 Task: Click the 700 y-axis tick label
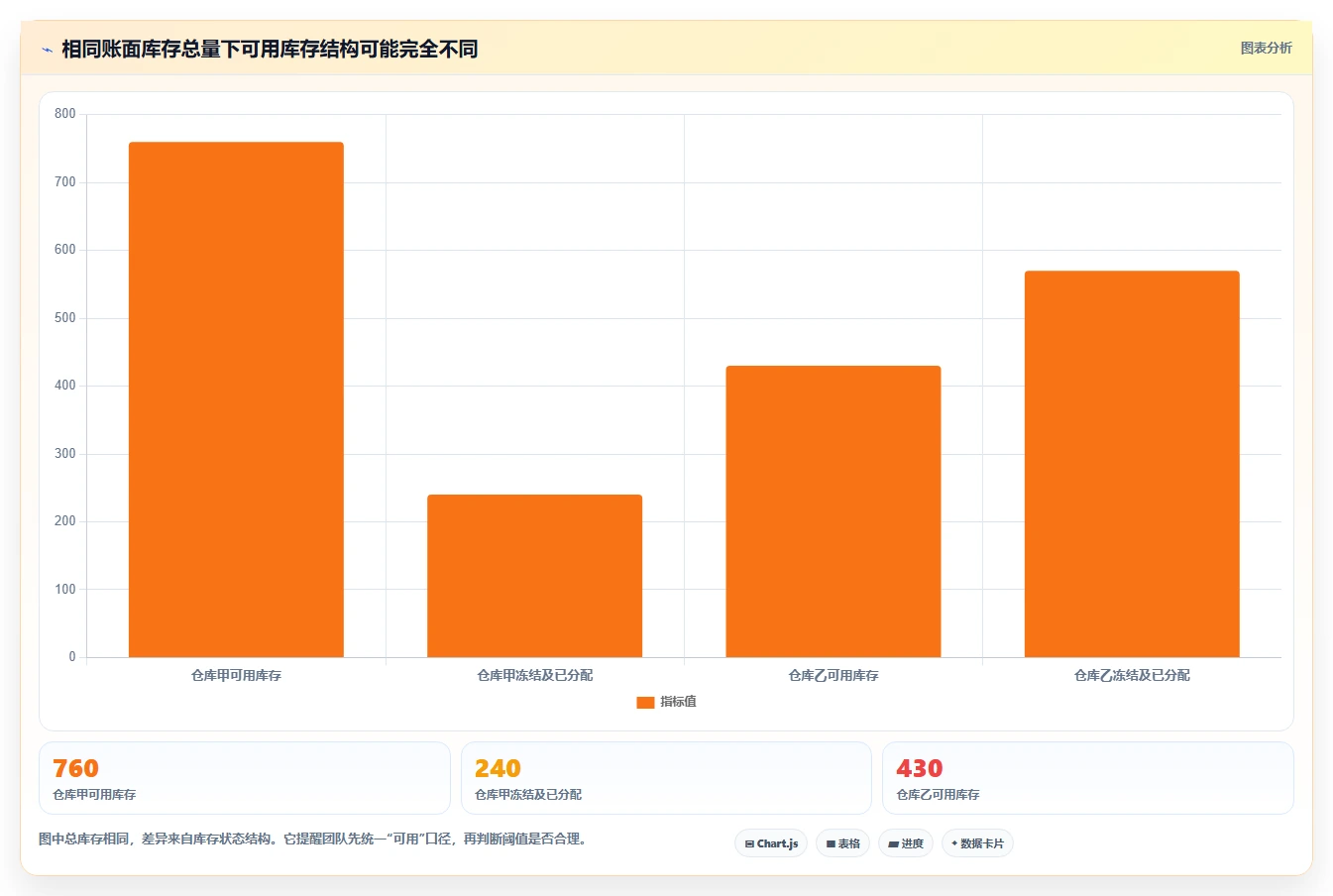click(x=65, y=182)
